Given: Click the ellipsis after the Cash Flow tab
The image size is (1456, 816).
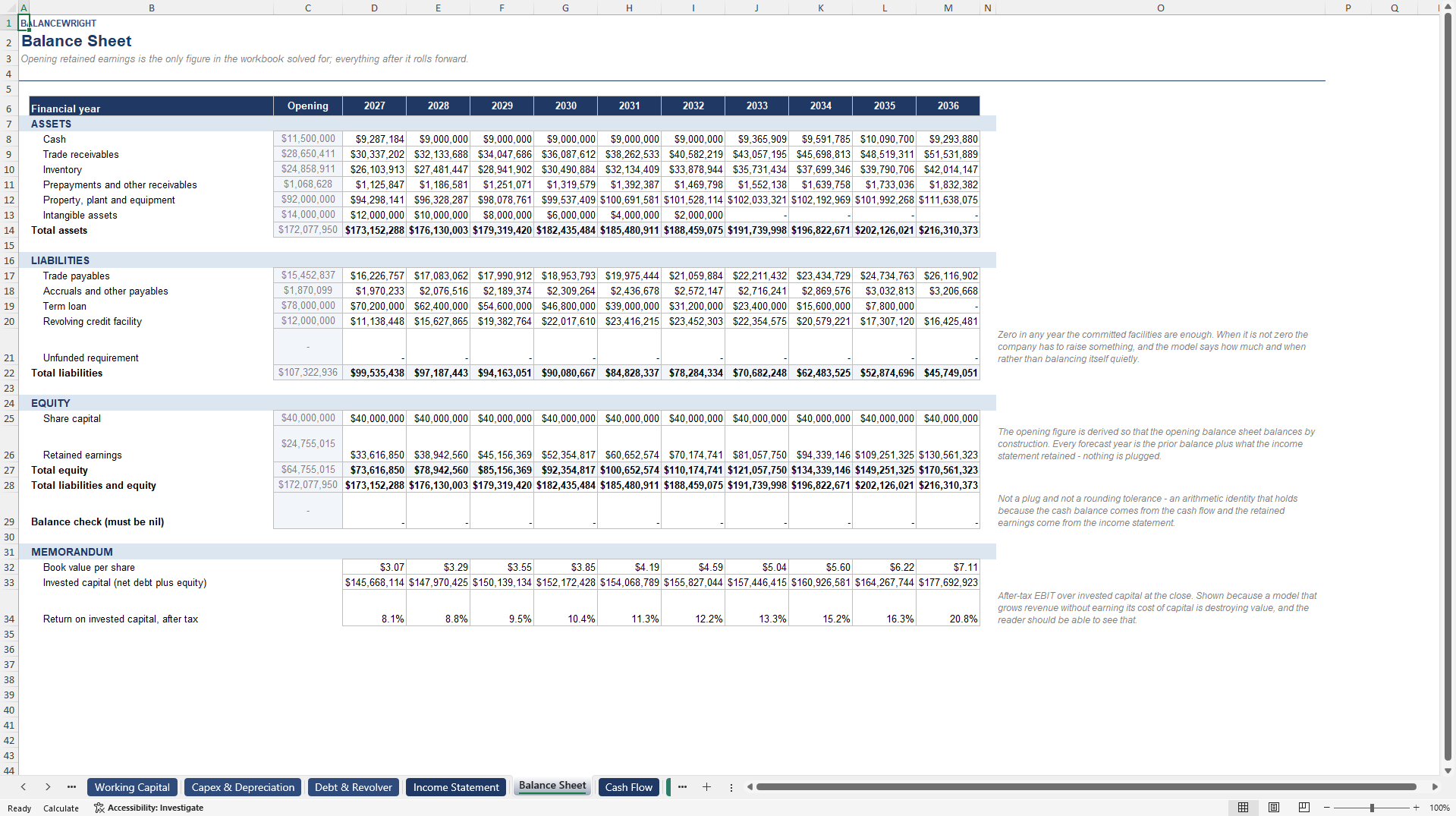Looking at the screenshot, I should [682, 787].
